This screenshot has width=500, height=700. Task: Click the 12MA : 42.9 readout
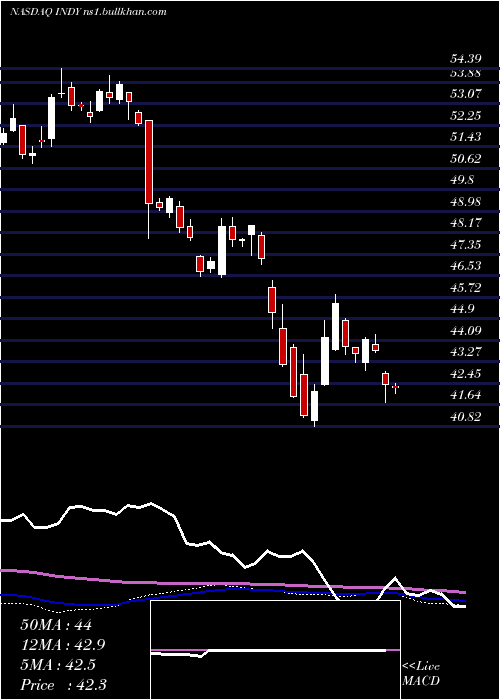[x=63, y=645]
